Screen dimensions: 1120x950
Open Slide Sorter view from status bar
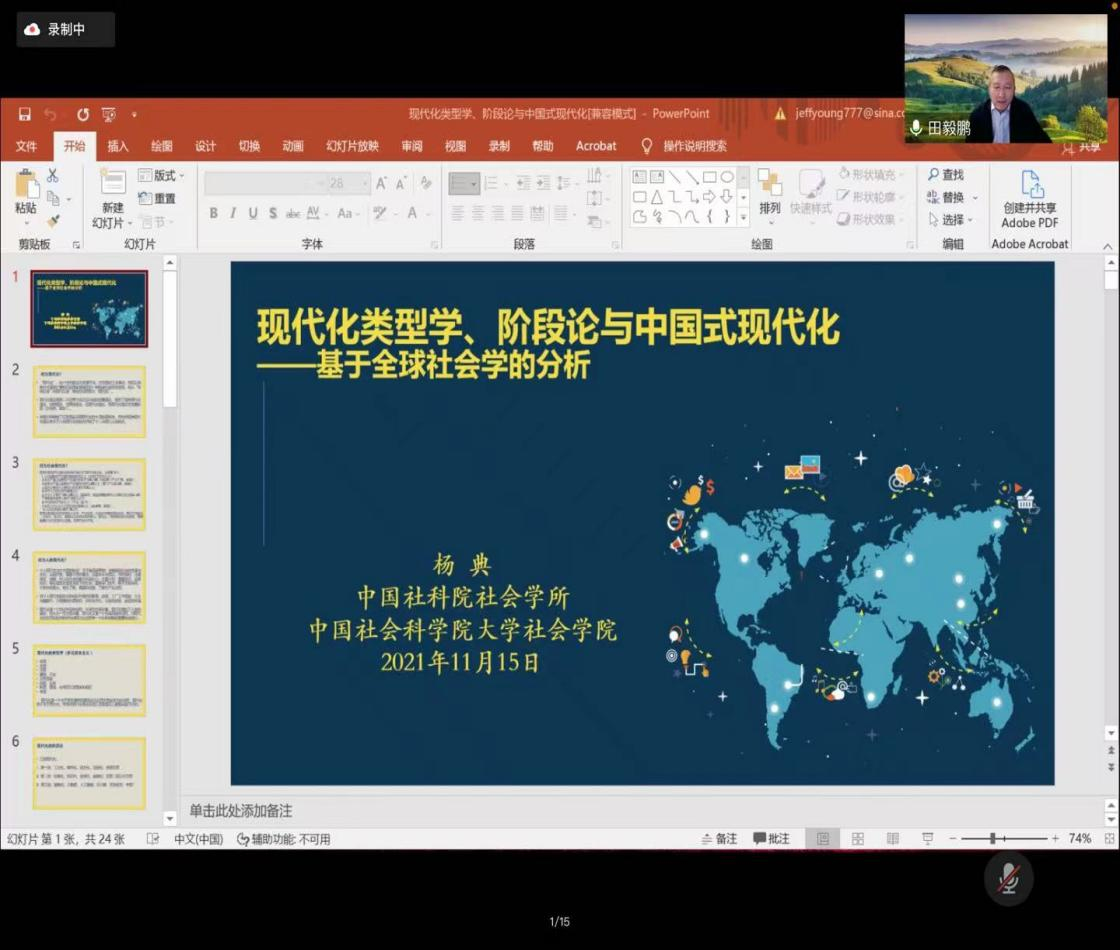tap(858, 839)
